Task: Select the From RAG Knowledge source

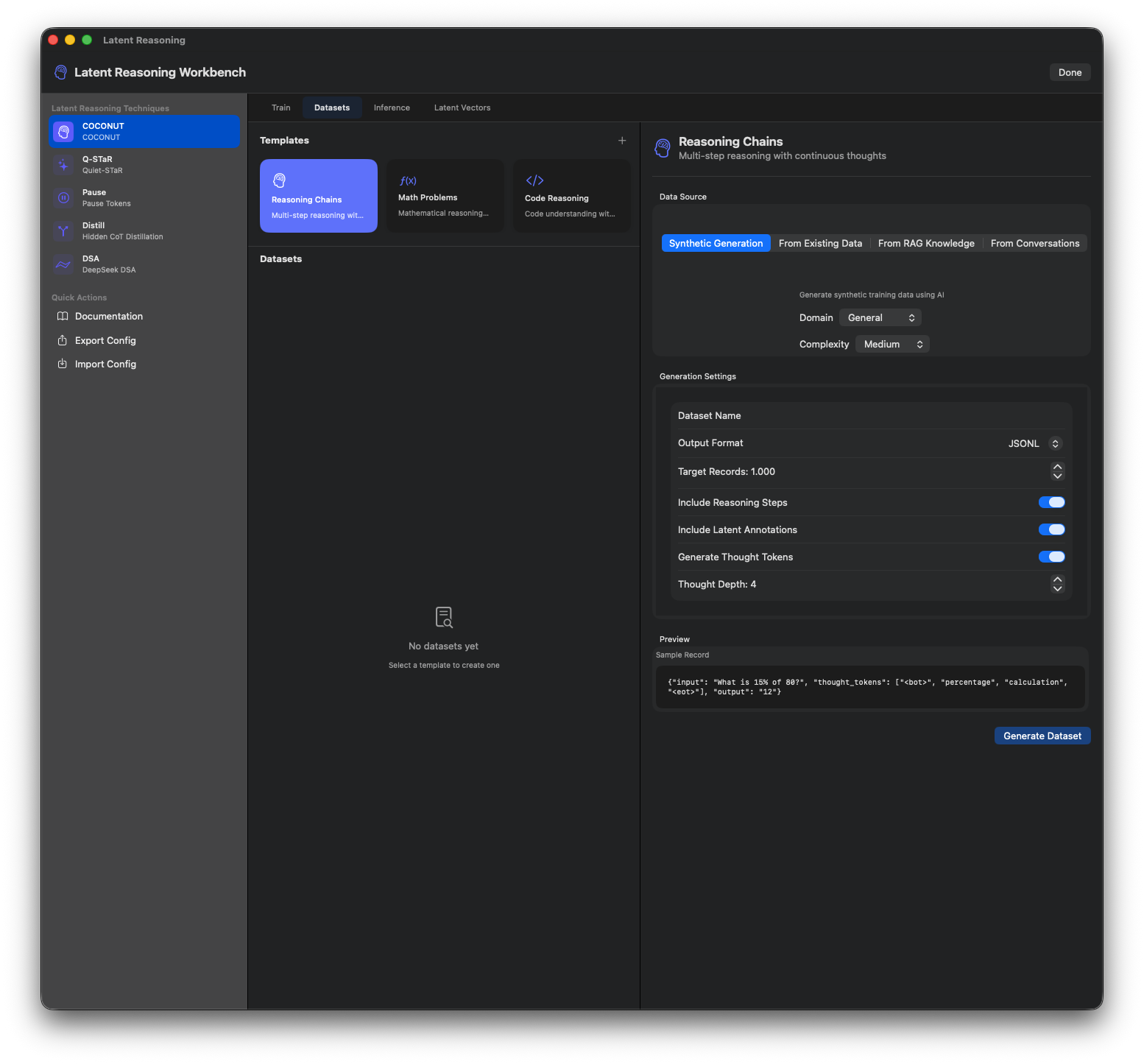Action: coord(925,242)
